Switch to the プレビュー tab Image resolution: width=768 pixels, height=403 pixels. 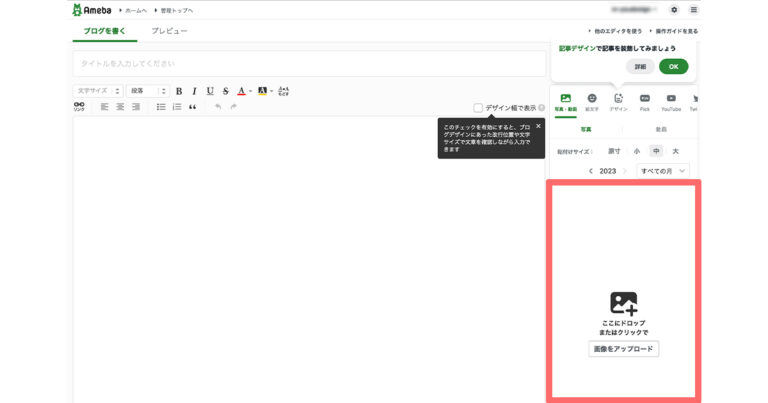tap(169, 32)
